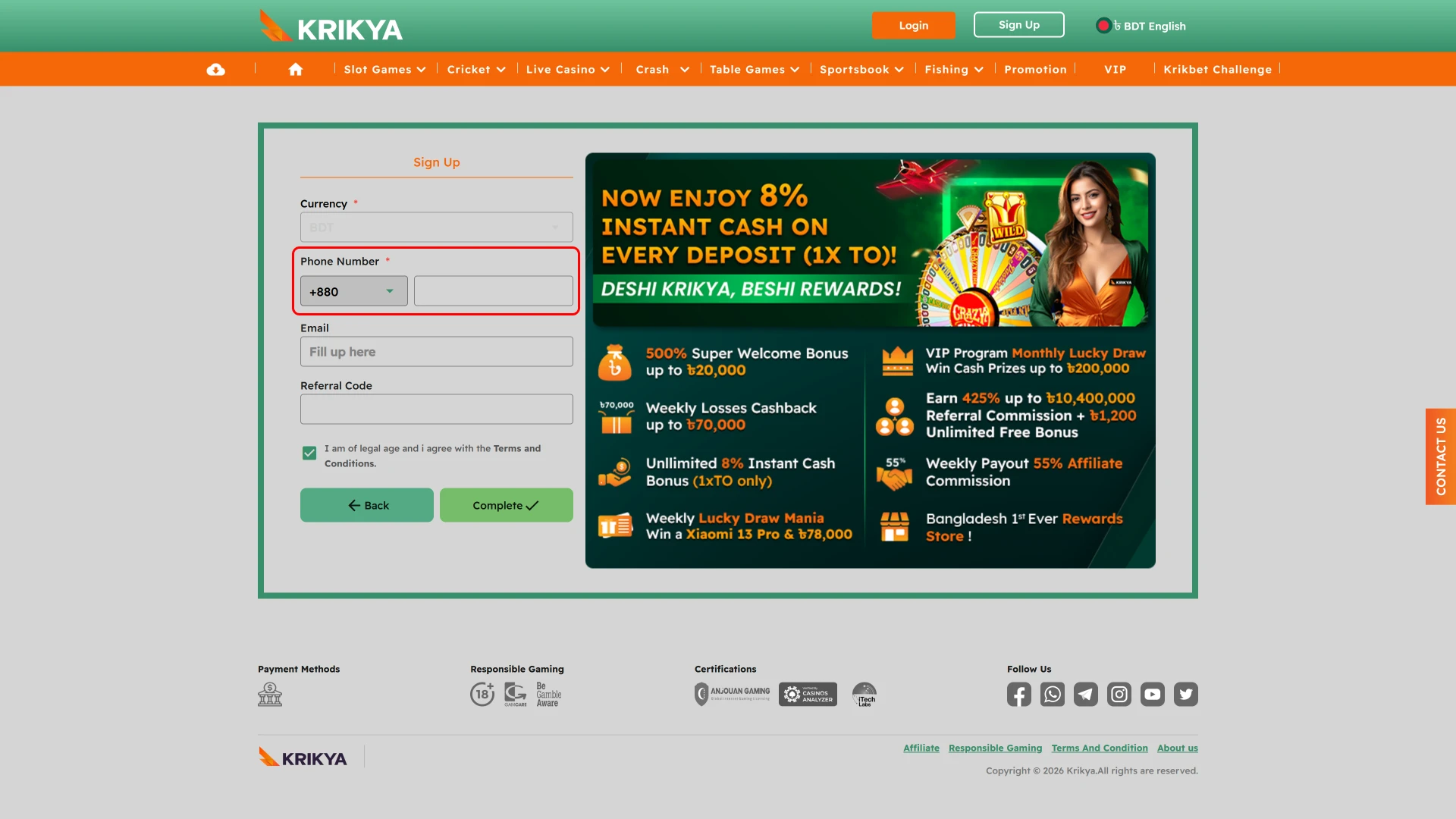Uncheck the legal age agreement checkbox
Screen dimensions: 1456x819
[x=309, y=452]
